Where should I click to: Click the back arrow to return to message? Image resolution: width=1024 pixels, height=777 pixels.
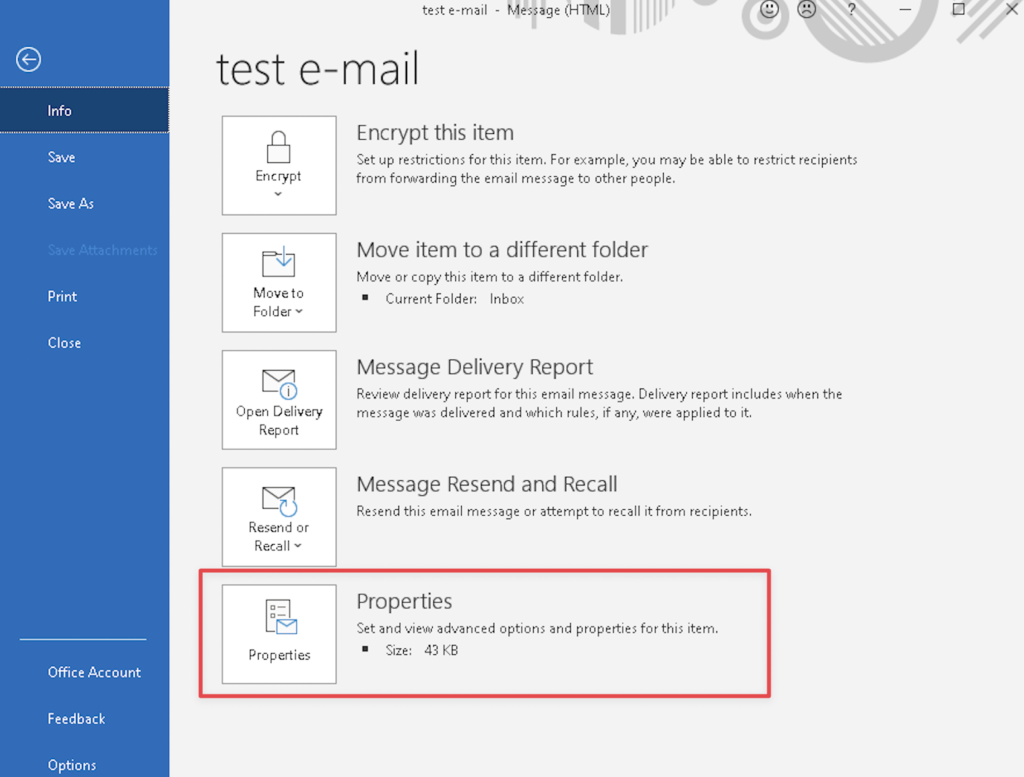point(28,59)
